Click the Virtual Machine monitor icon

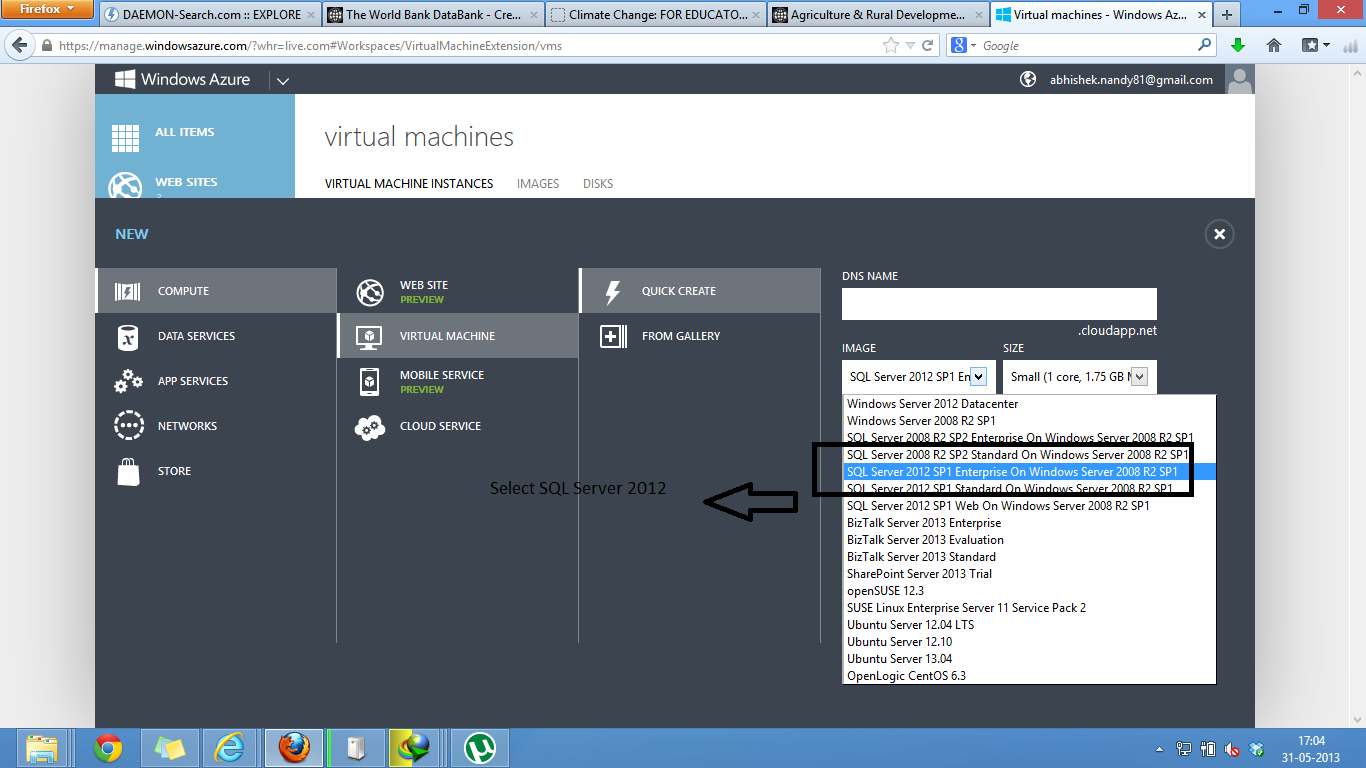pos(370,337)
